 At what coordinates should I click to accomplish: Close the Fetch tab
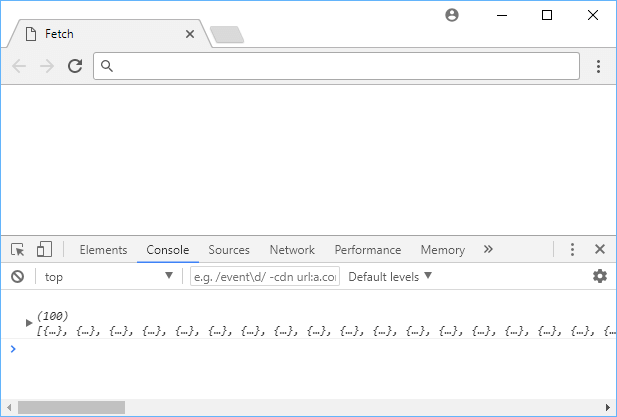tap(190, 34)
